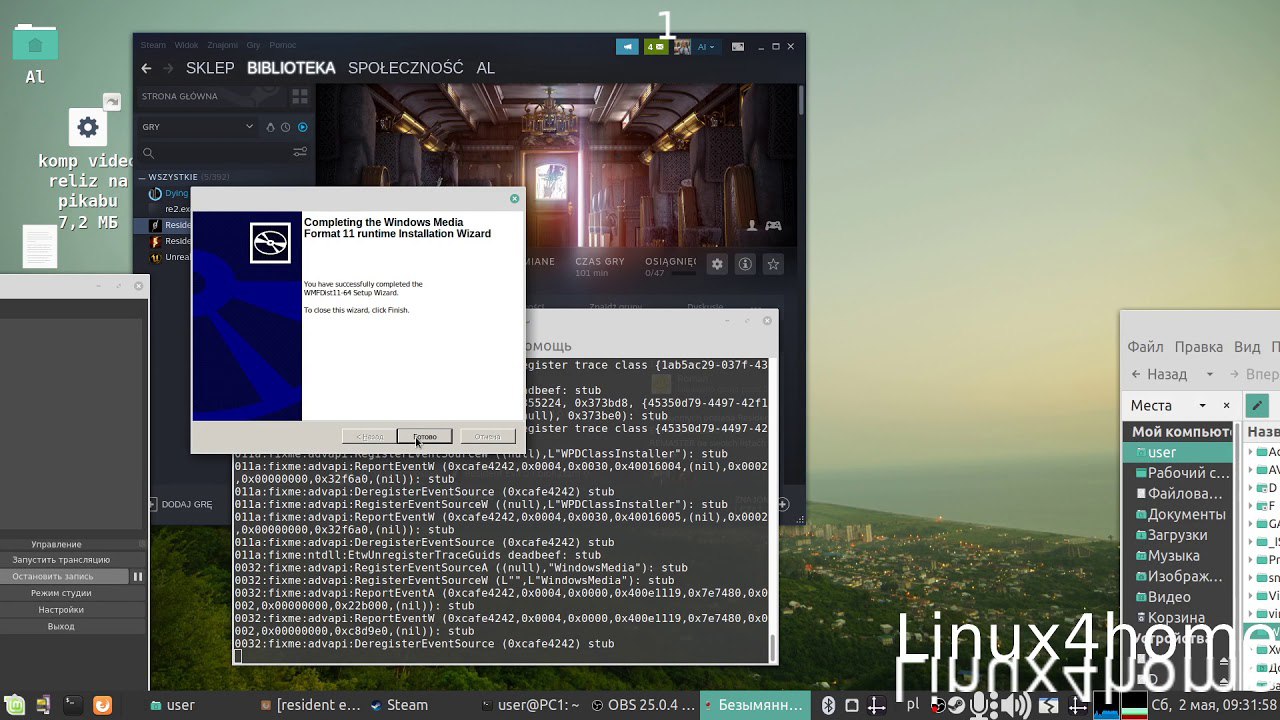The width and height of the screenshot is (1280, 720).
Task: Launch Firefox from taskbar launcher
Action: tap(102, 705)
